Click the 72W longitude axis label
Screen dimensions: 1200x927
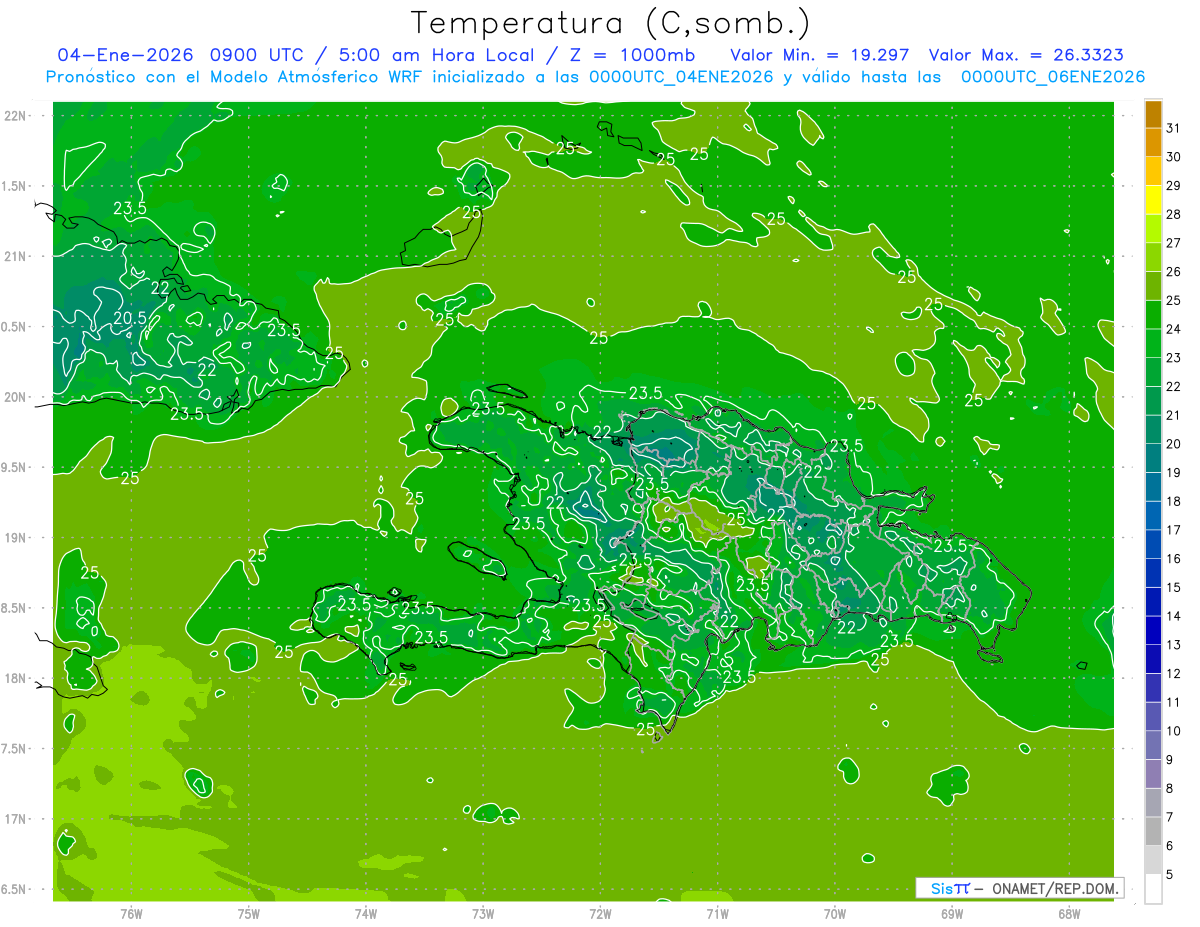pyautogui.click(x=600, y=913)
